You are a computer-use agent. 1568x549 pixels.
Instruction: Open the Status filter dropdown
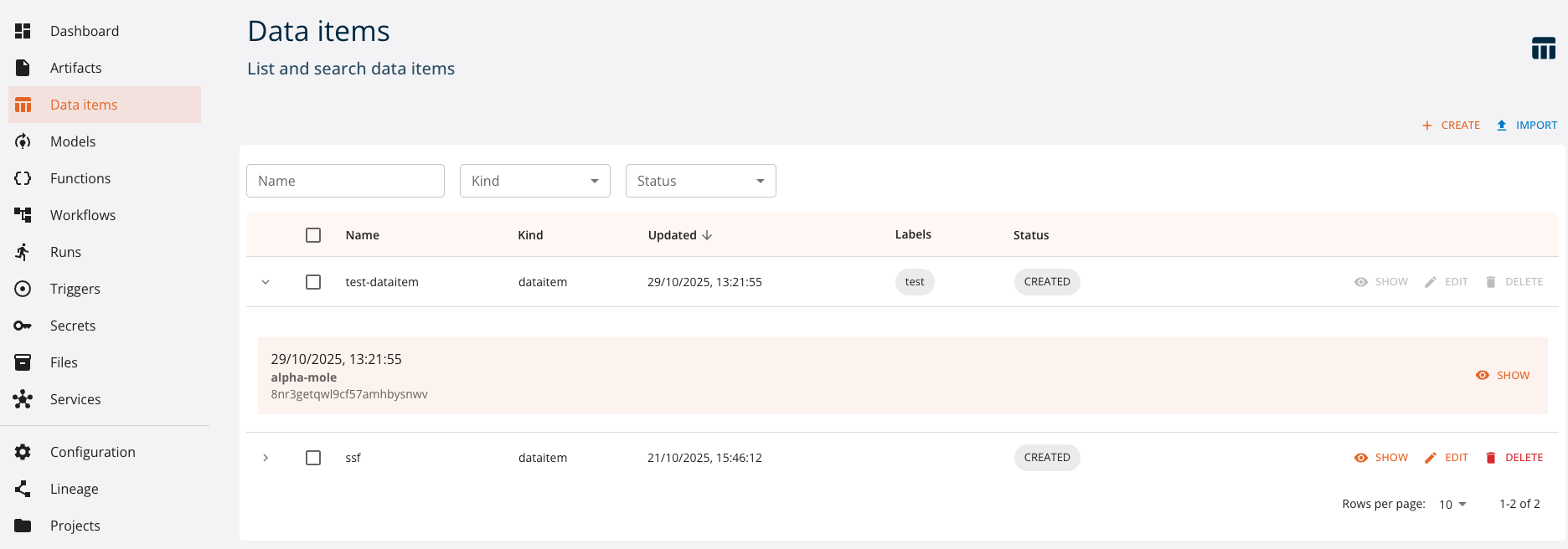click(700, 181)
